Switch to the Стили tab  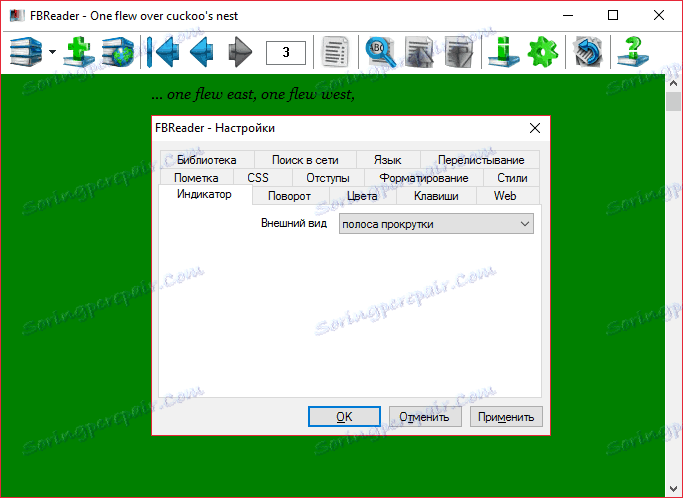coord(512,178)
